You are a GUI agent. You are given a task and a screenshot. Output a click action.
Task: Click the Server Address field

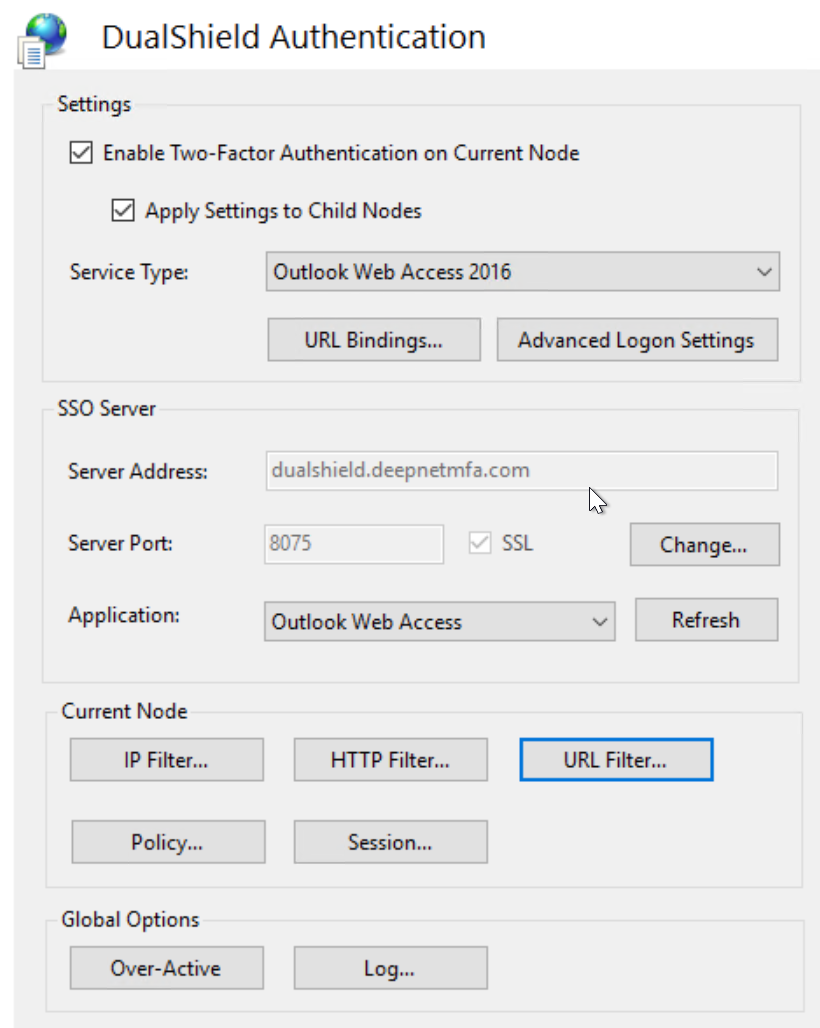coord(521,470)
